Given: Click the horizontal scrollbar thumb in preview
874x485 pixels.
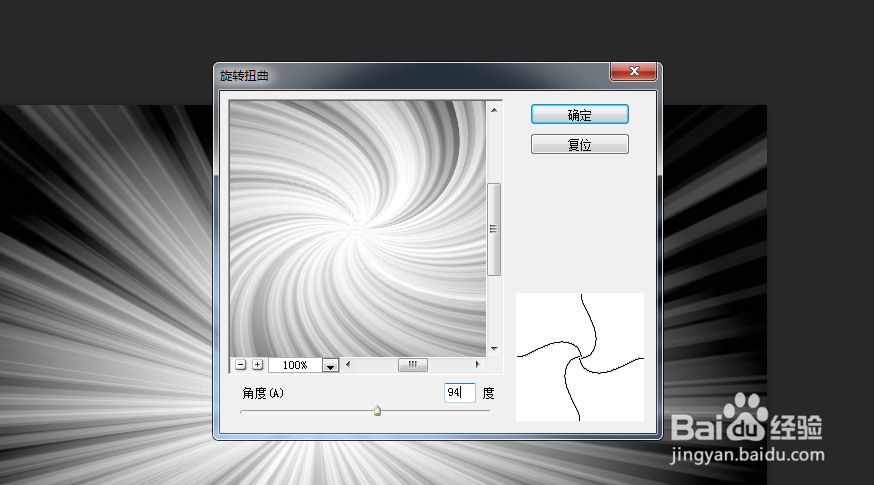Looking at the screenshot, I should [412, 365].
